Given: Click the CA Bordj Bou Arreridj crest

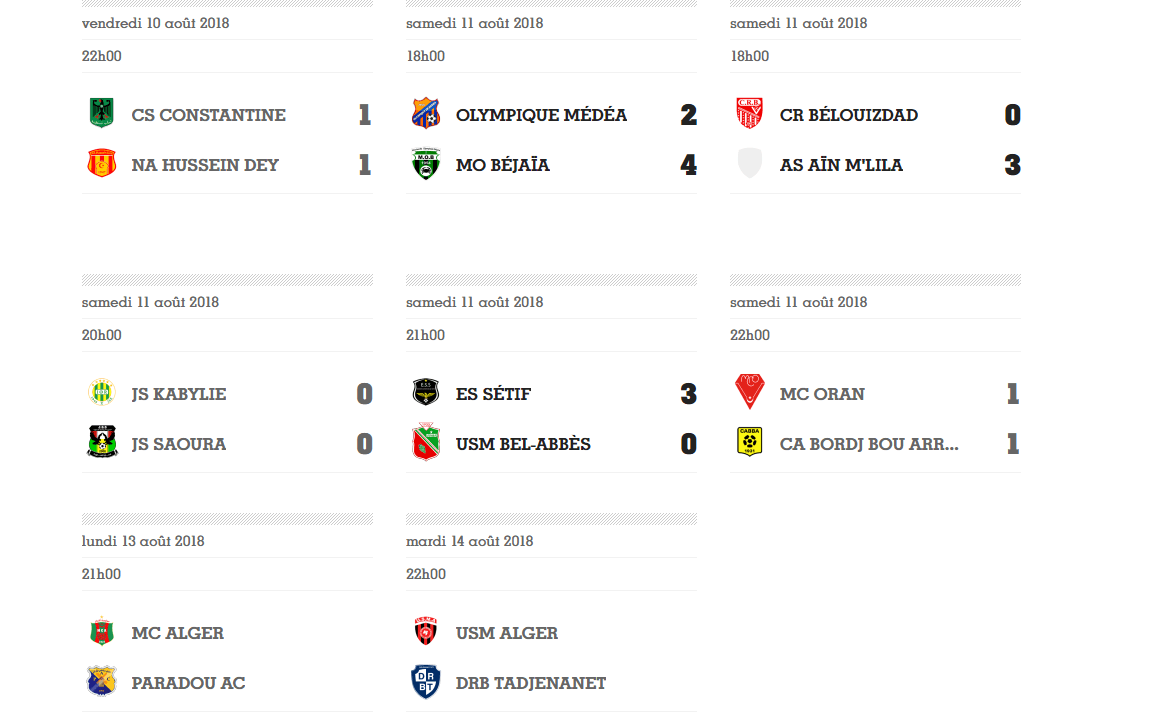Looking at the screenshot, I should [x=749, y=443].
